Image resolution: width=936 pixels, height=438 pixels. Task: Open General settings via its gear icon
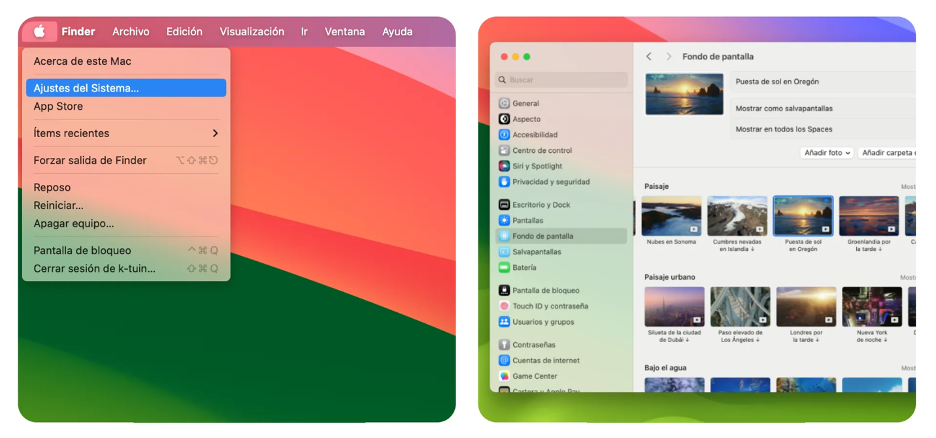504,103
